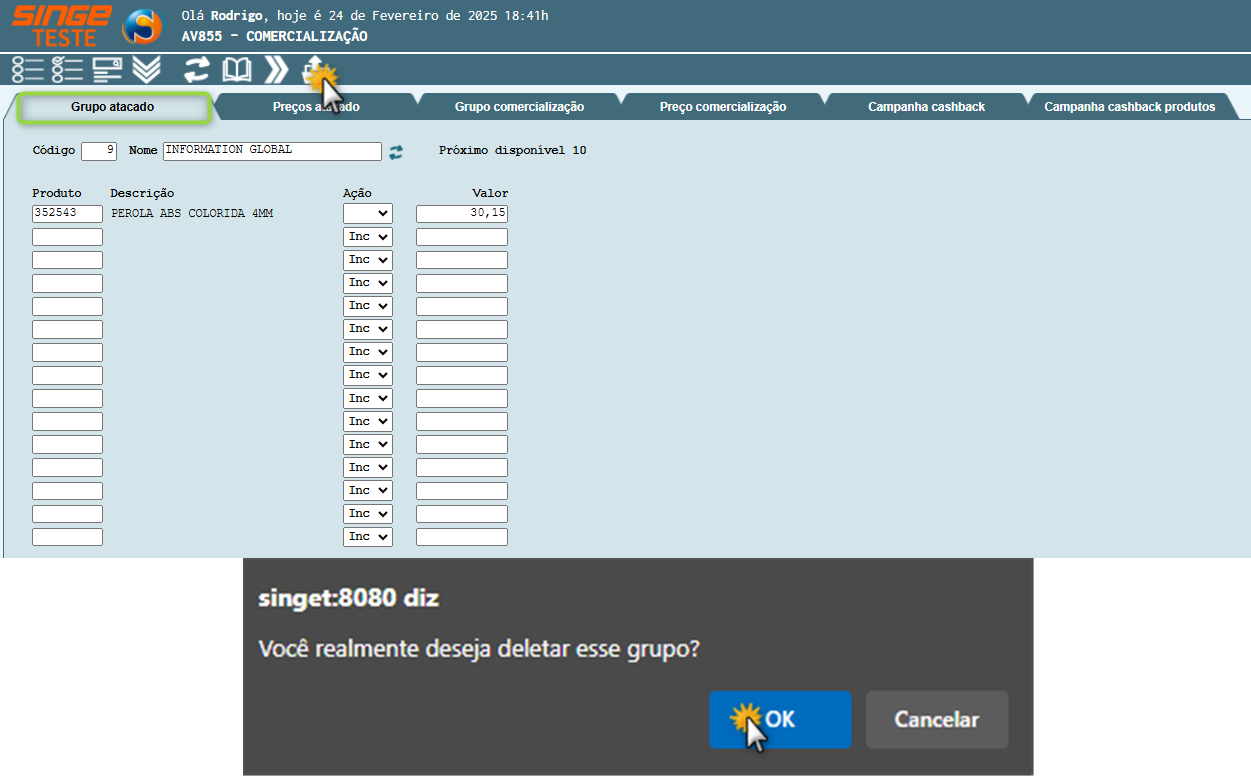Click the triple down-chevron toolbar icon
The width and height of the screenshot is (1251, 781).
point(146,69)
